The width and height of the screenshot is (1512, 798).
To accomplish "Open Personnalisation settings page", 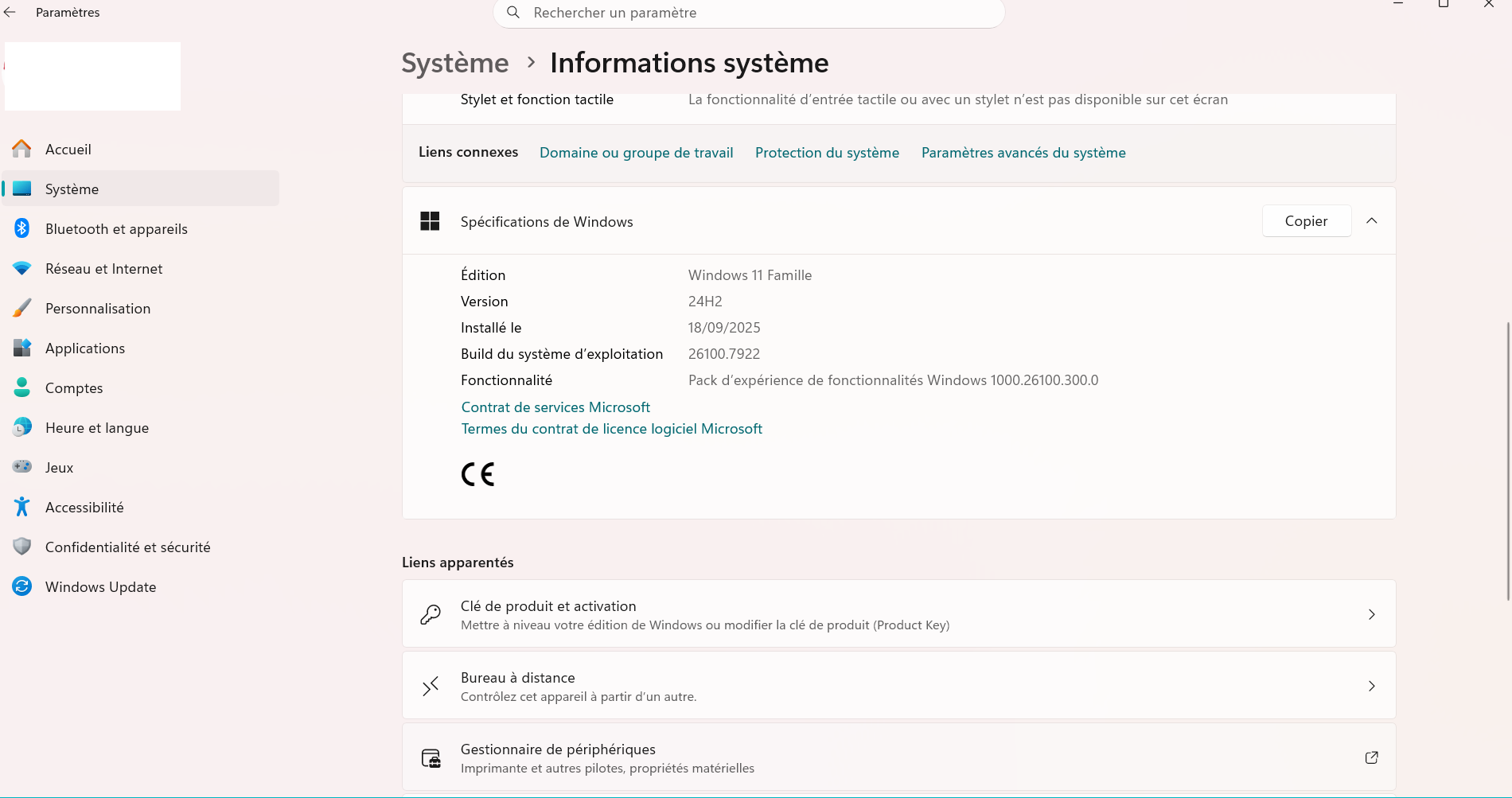I will point(141,308).
